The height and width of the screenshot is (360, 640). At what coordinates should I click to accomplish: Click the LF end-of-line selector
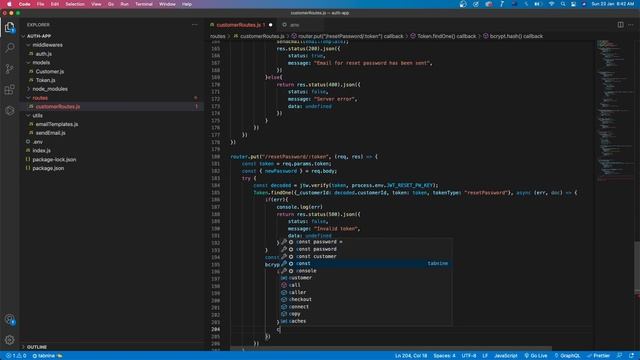click(x=485, y=356)
